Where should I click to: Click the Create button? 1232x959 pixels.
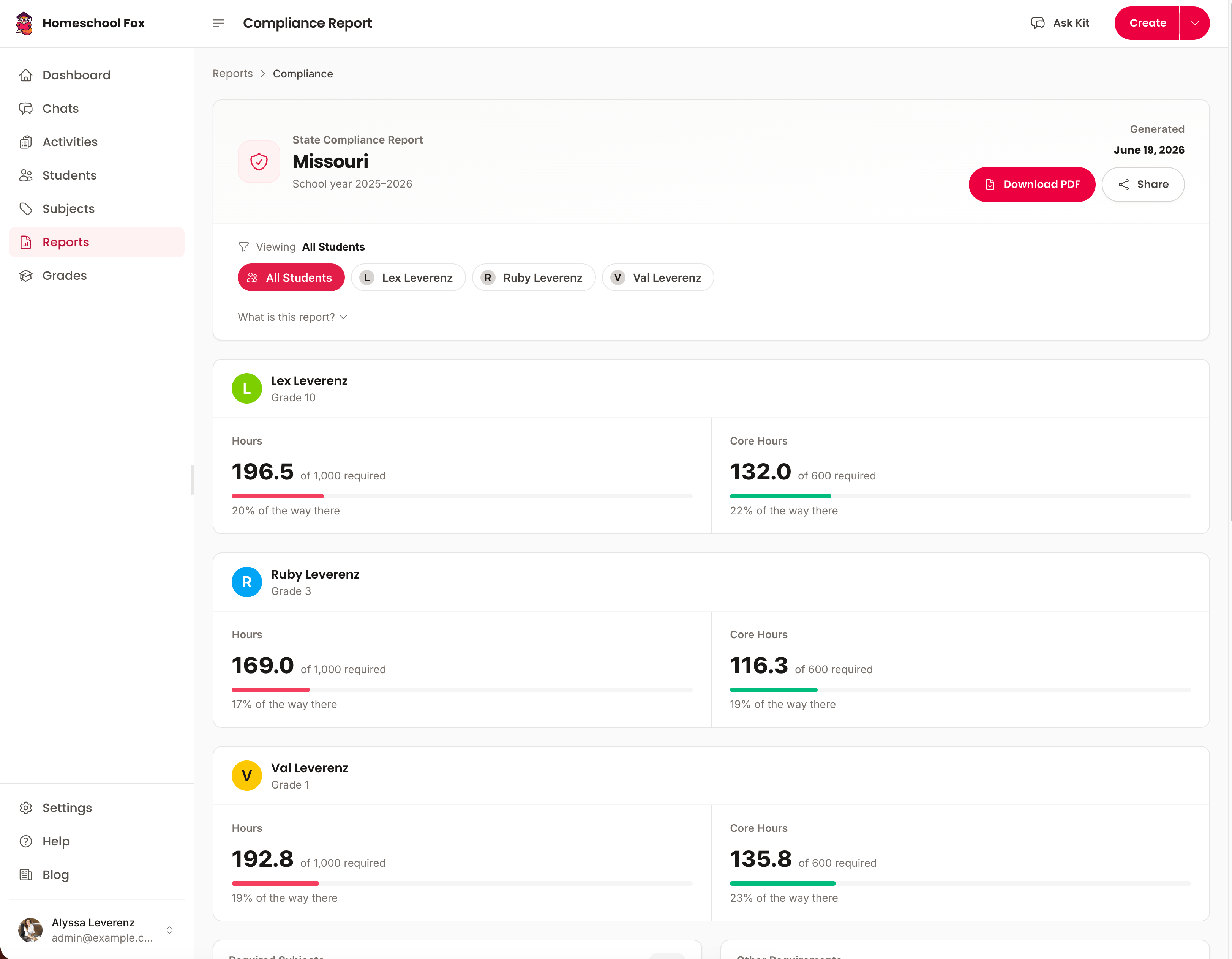(x=1147, y=23)
